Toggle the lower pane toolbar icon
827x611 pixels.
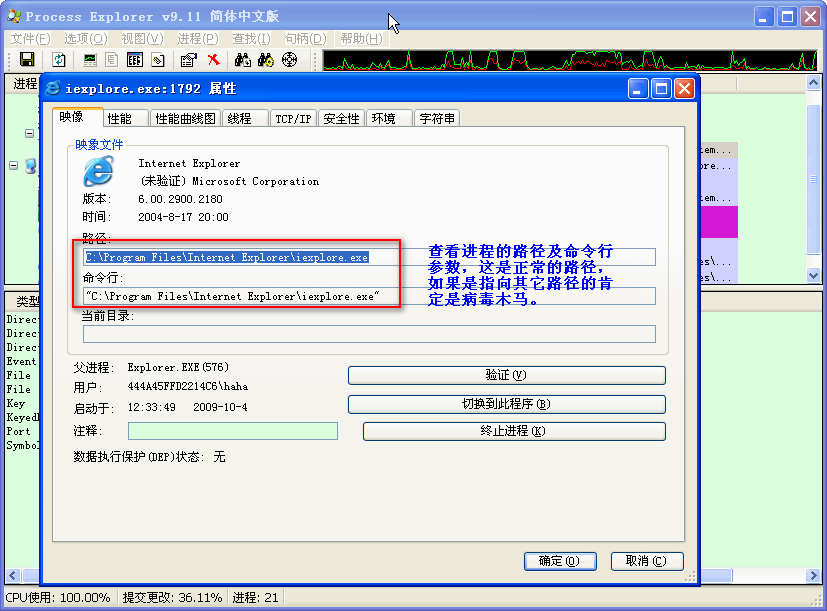click(134, 60)
